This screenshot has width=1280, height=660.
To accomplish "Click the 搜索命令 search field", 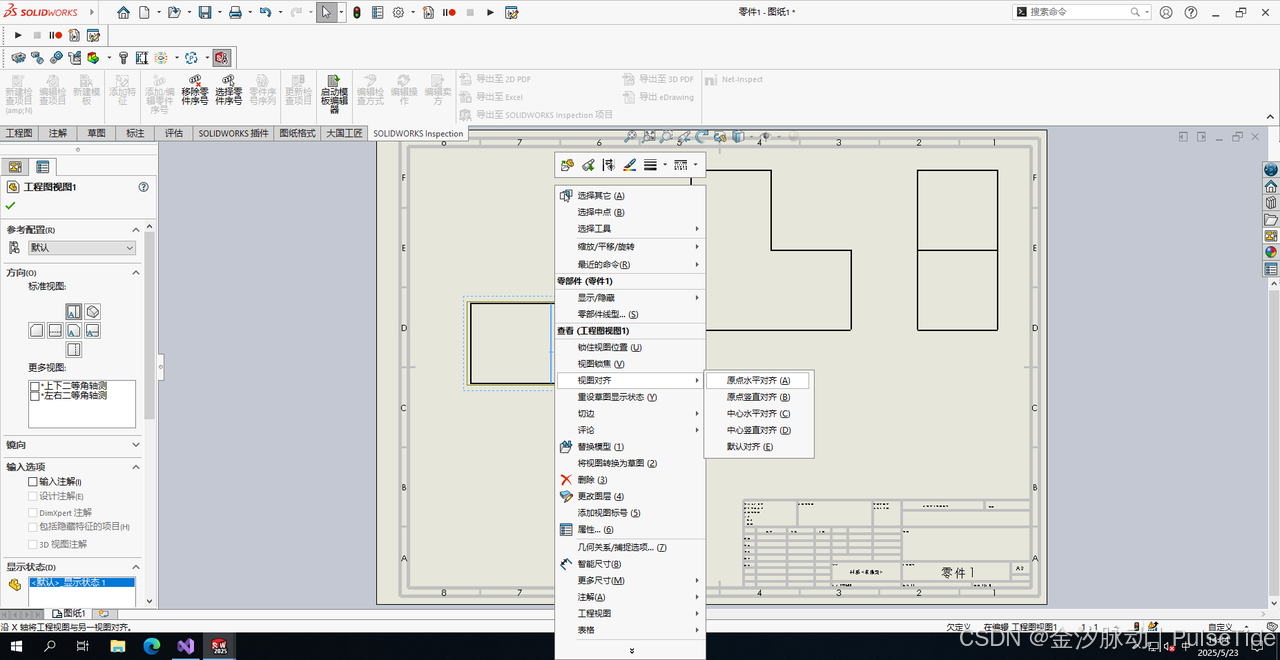I will [1080, 12].
